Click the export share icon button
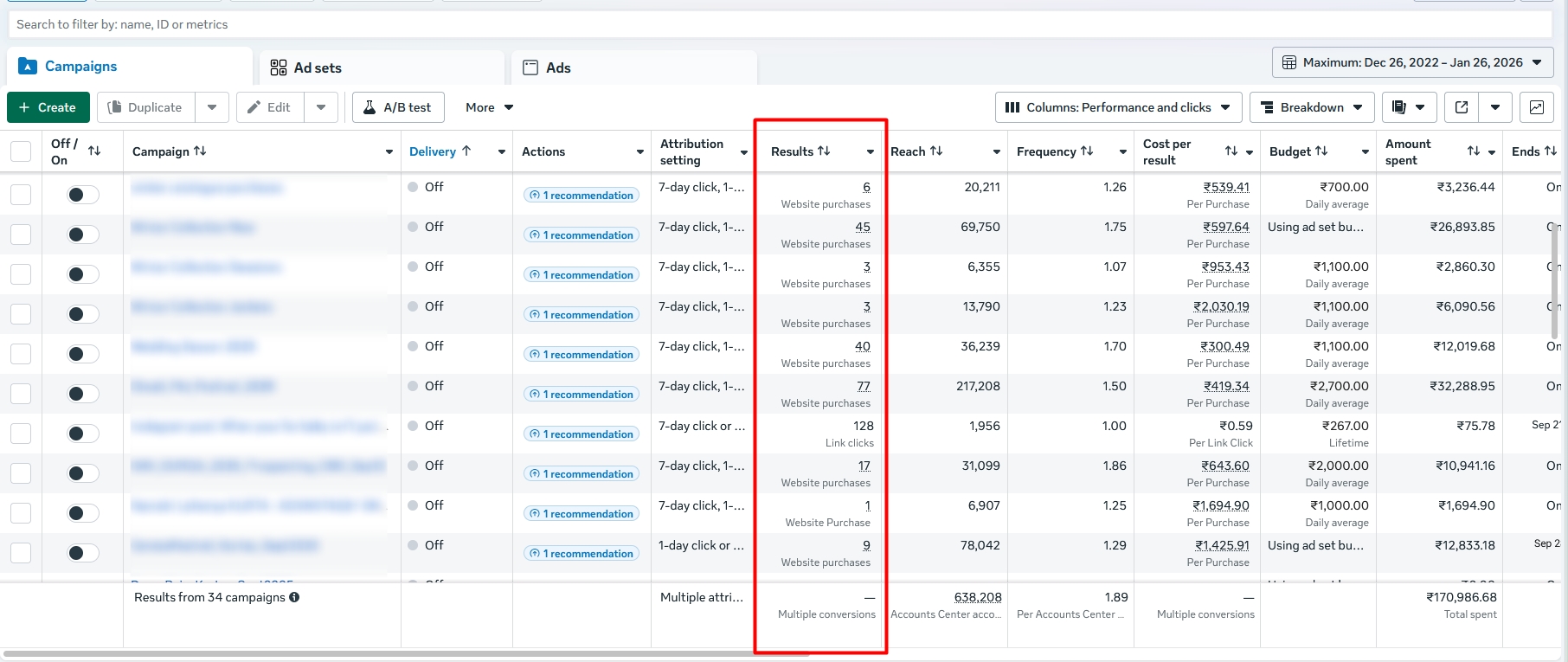 click(1462, 107)
